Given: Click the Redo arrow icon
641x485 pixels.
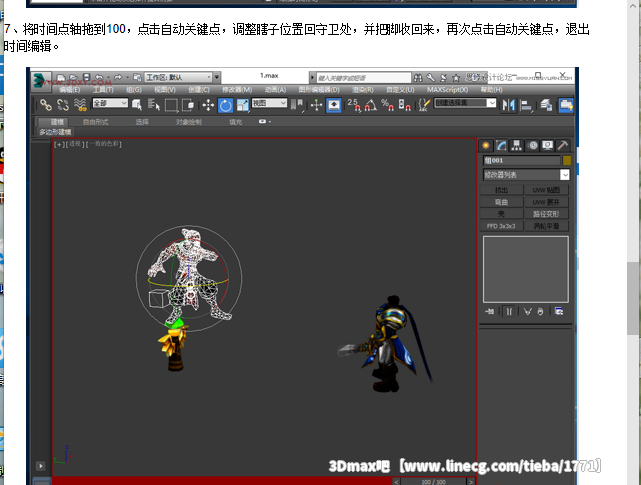Looking at the screenshot, I should pyautogui.click(x=118, y=77).
